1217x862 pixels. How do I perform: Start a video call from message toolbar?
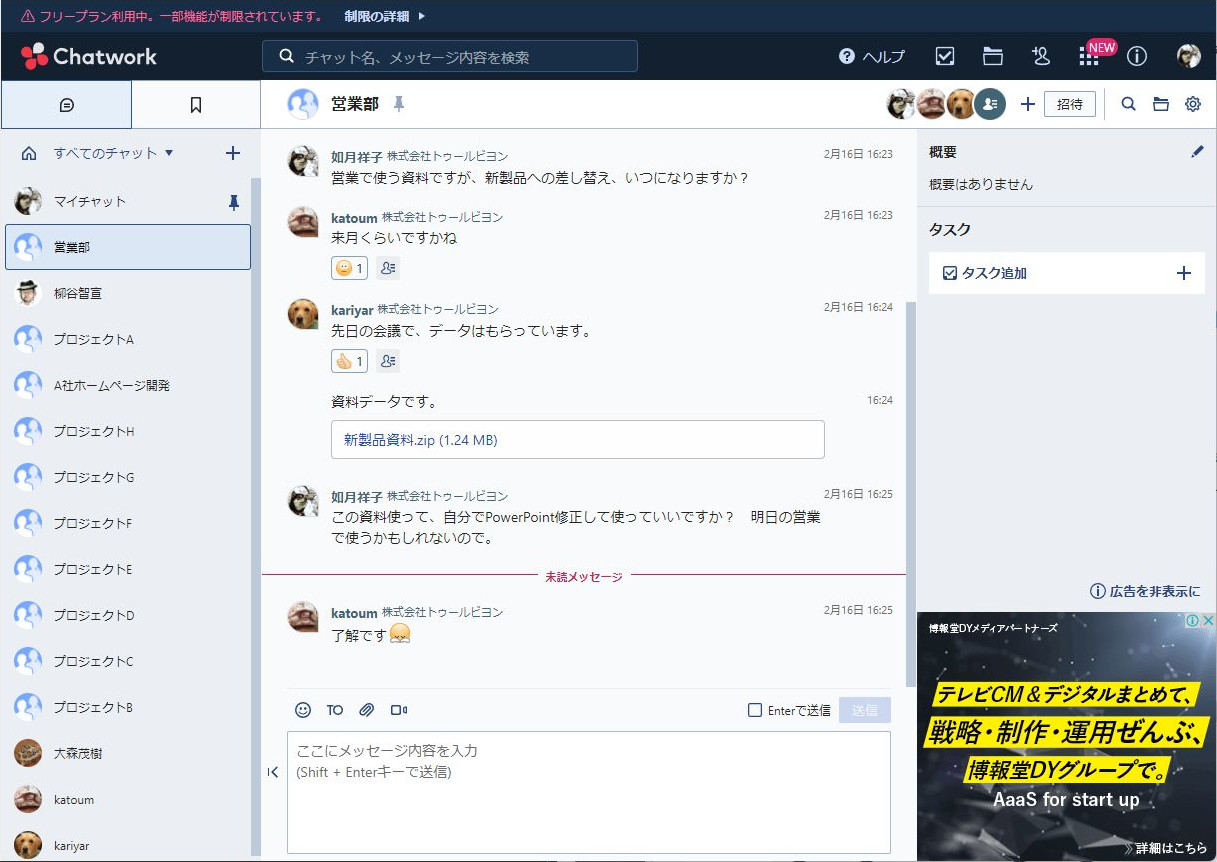399,710
